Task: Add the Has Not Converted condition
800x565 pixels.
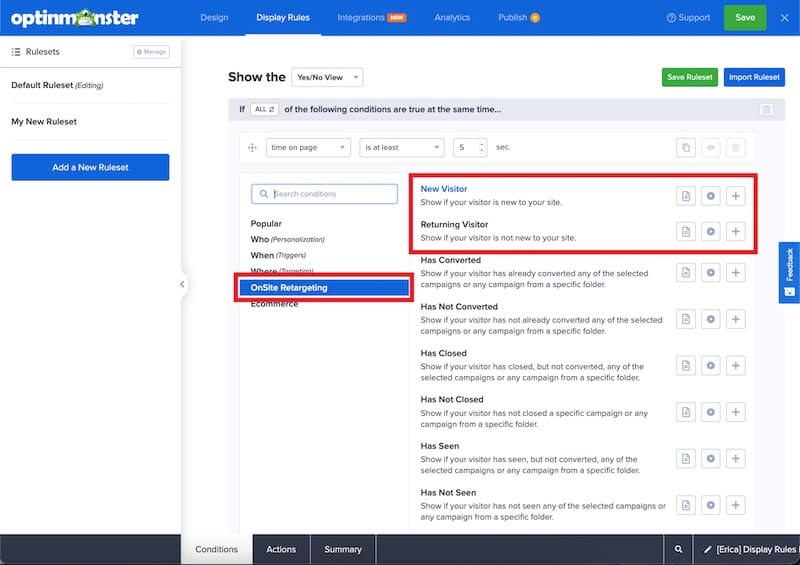Action: click(x=736, y=320)
